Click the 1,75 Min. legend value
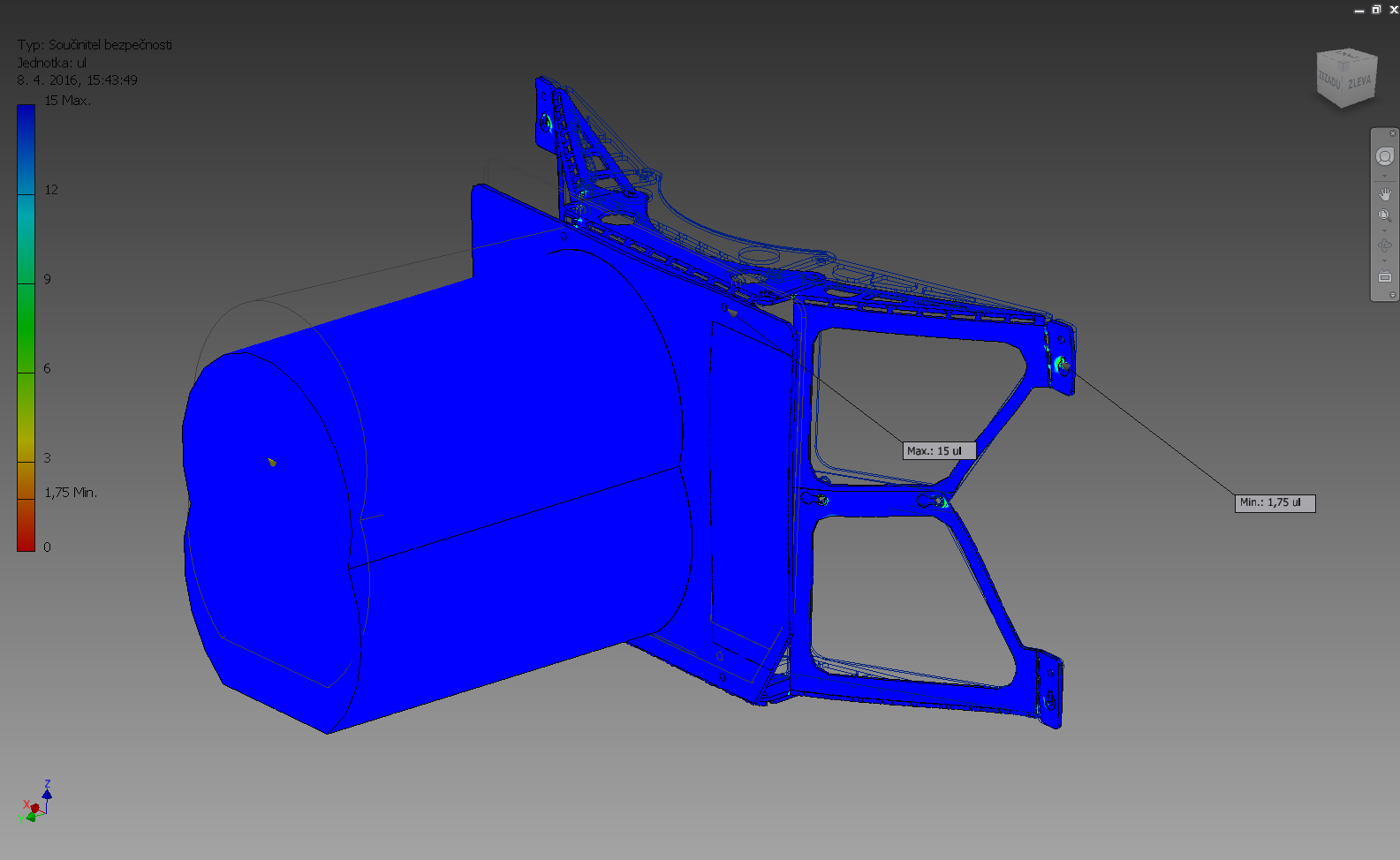Viewport: 1400px width, 860px height. tap(71, 492)
